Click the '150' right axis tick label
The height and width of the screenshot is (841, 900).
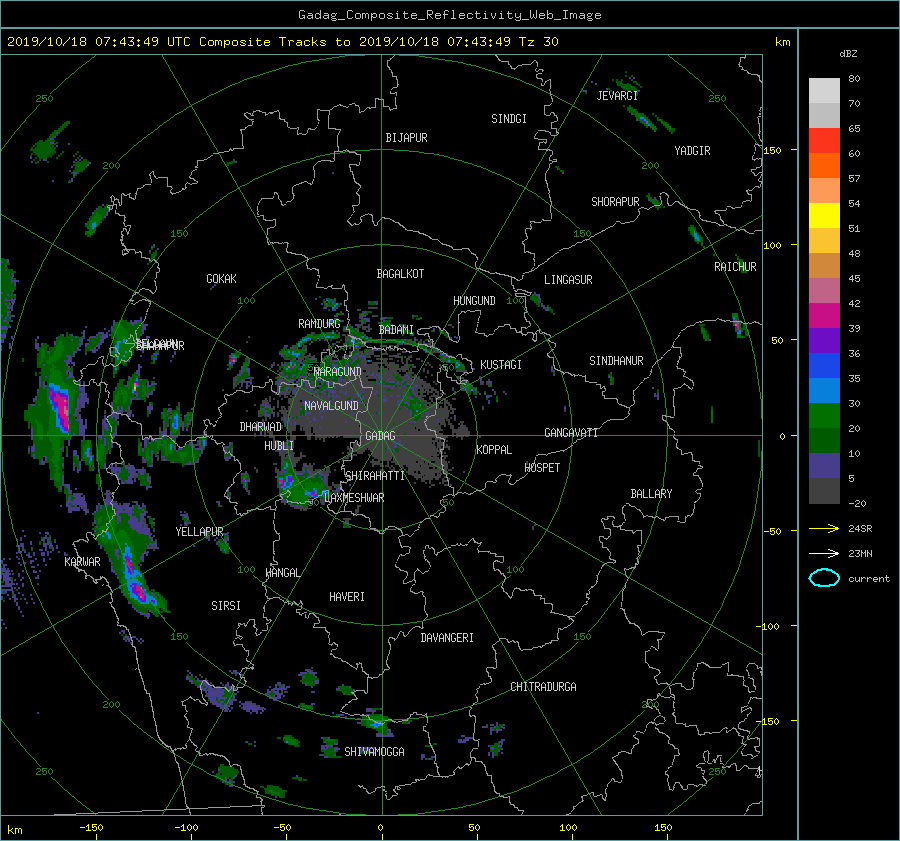[773, 150]
